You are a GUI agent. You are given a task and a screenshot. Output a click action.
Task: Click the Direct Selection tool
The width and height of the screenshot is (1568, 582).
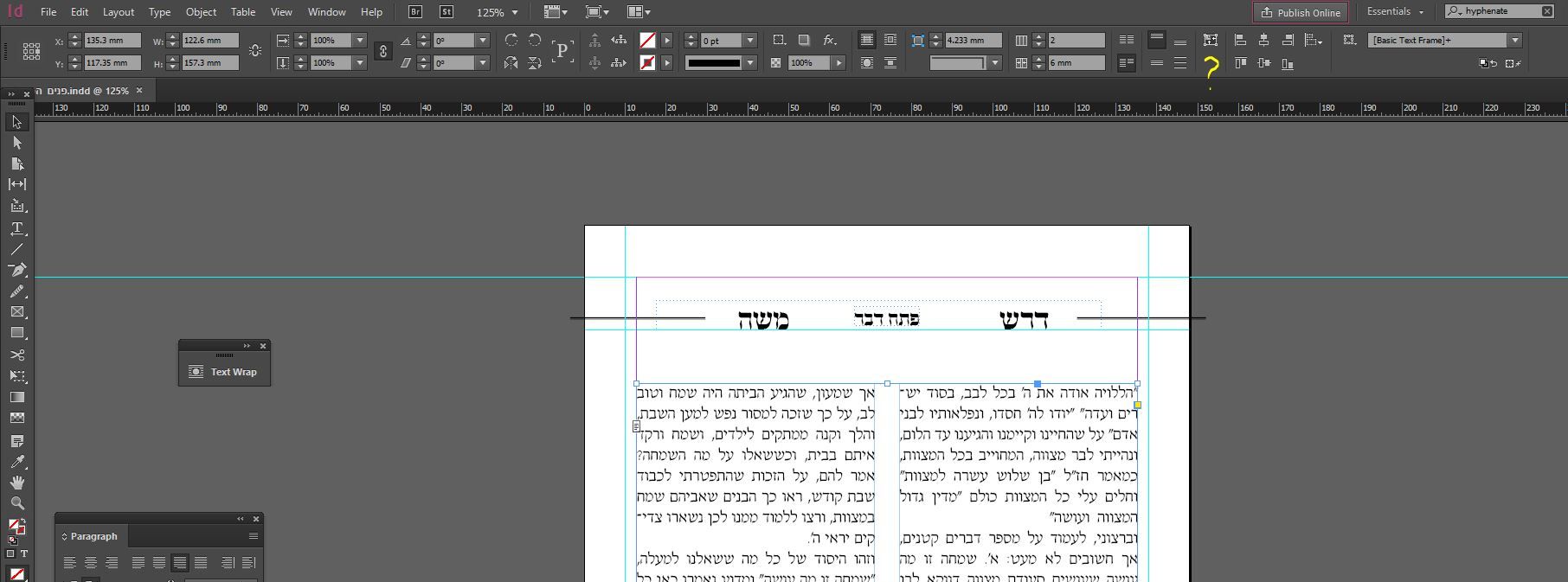[16, 143]
